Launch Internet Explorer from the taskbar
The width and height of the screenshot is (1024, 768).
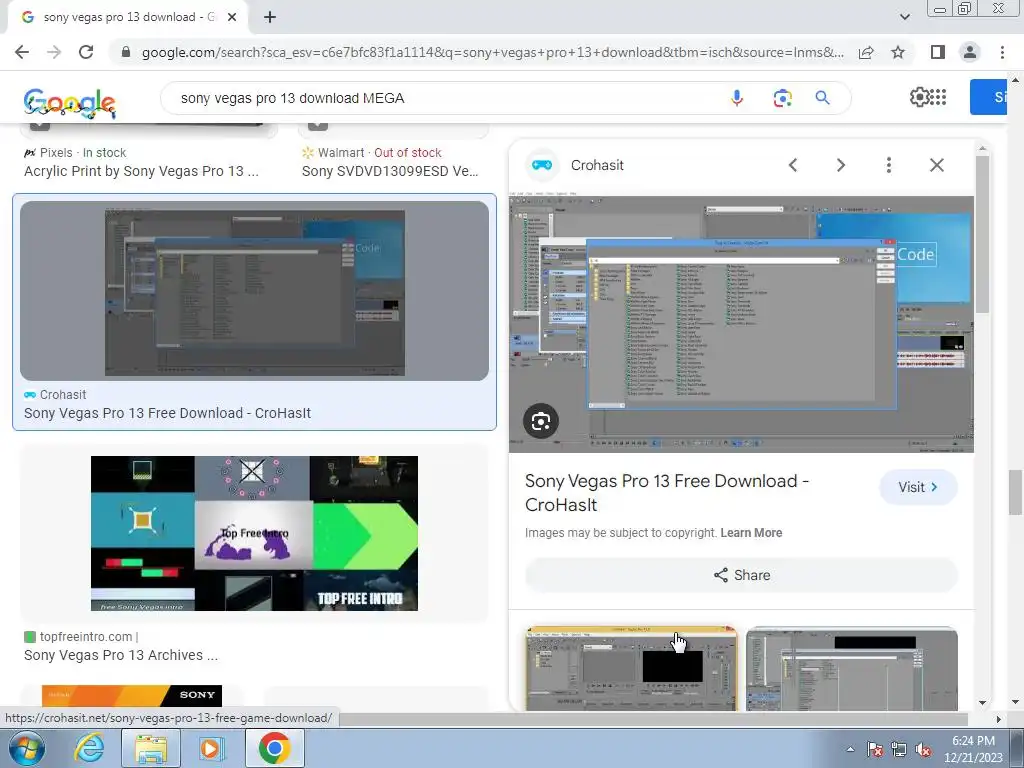88,748
